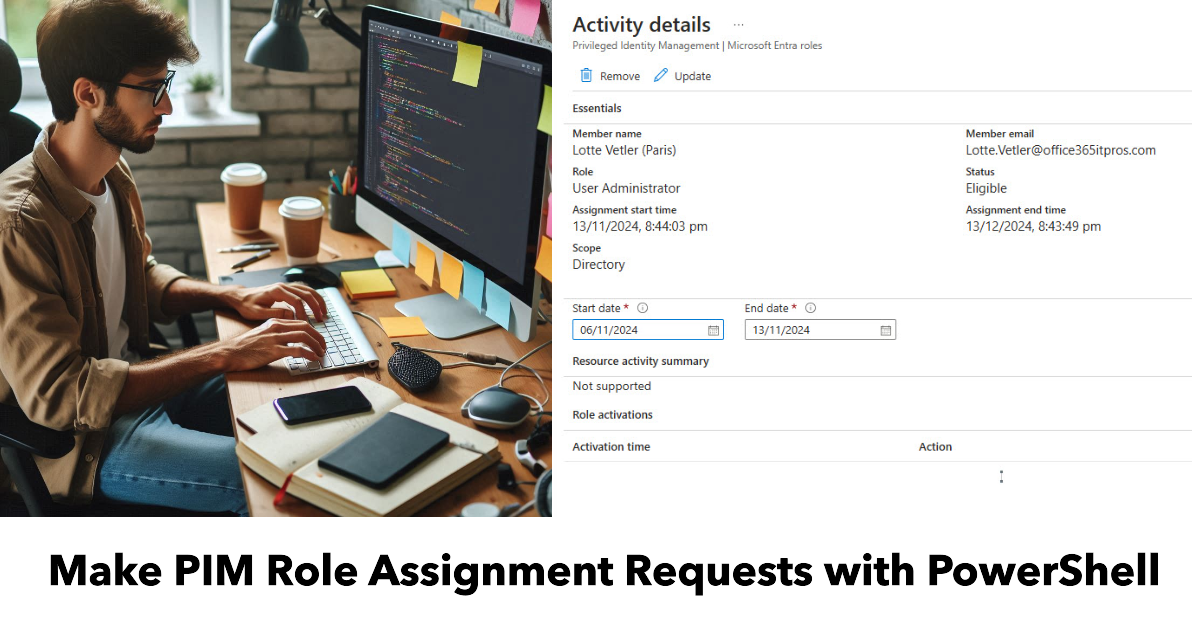Open the Start date calendar picker icon
Screen dimensions: 1200x628
tap(713, 330)
